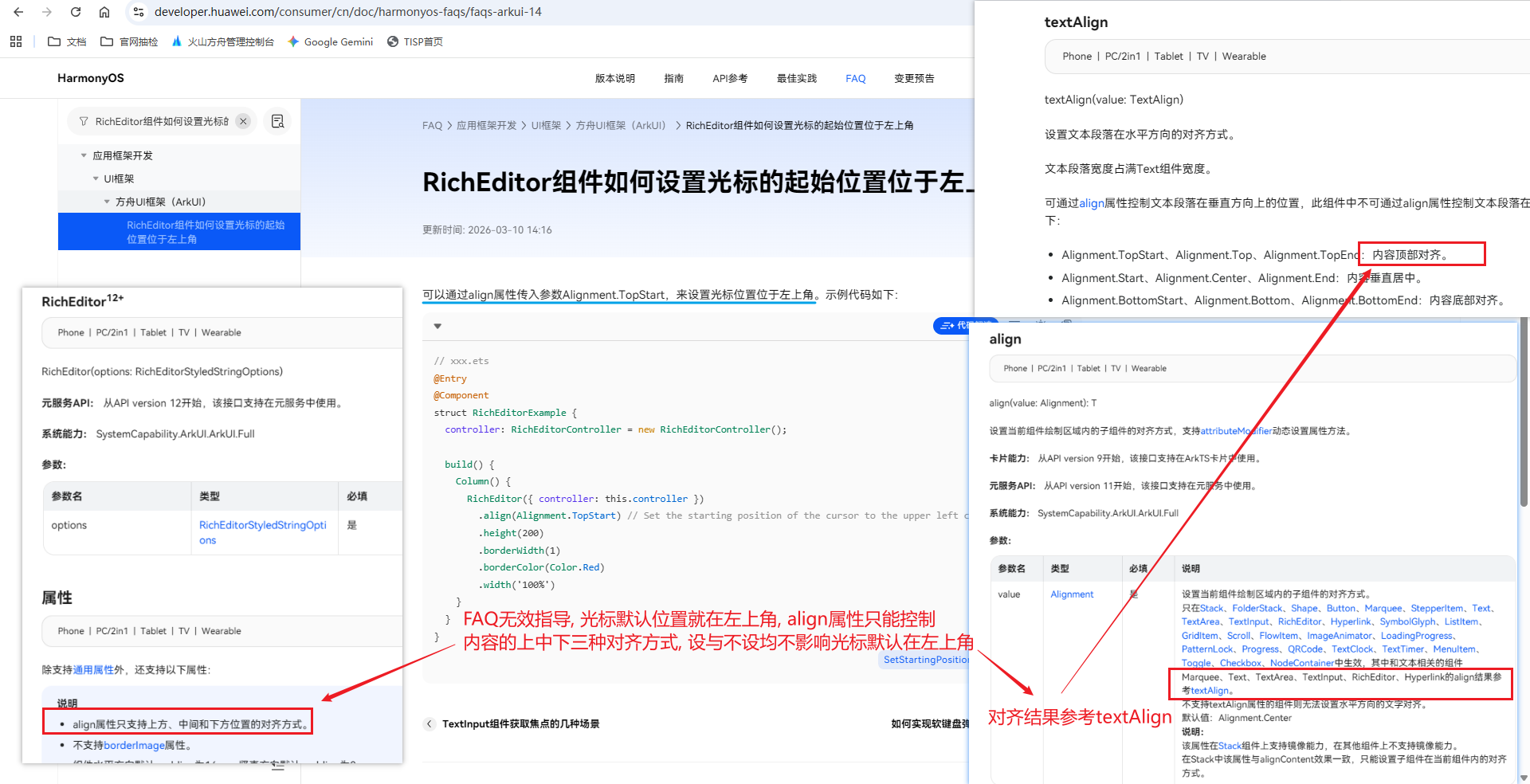Open the 通用属性 link in RichEditor panel
The image size is (1530, 784).
pyautogui.click(x=93, y=670)
